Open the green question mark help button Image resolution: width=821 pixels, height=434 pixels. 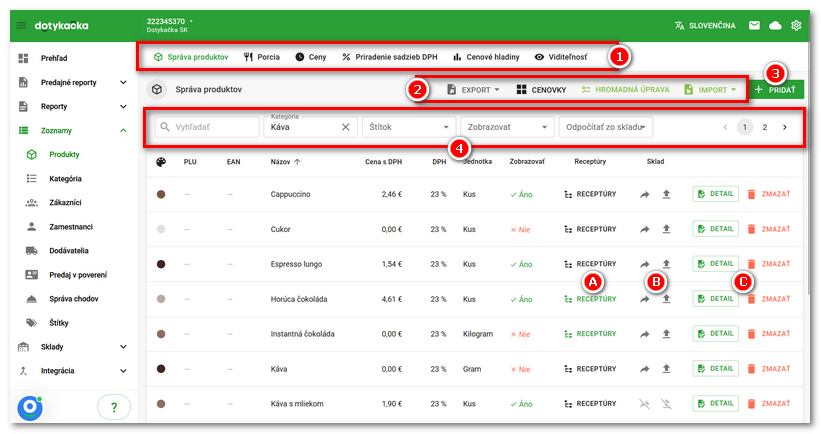pyautogui.click(x=114, y=407)
